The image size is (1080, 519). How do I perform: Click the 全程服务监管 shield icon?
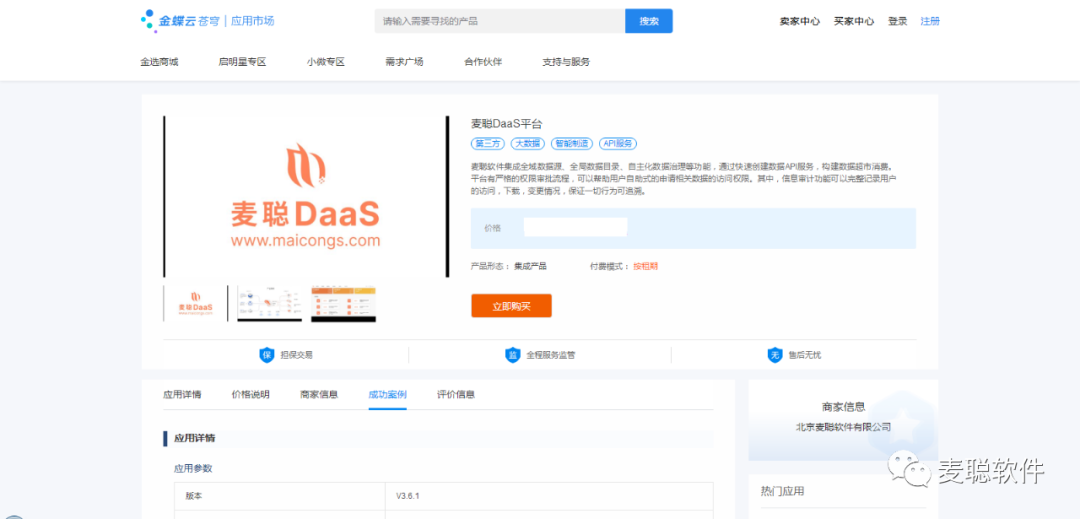[x=512, y=355]
